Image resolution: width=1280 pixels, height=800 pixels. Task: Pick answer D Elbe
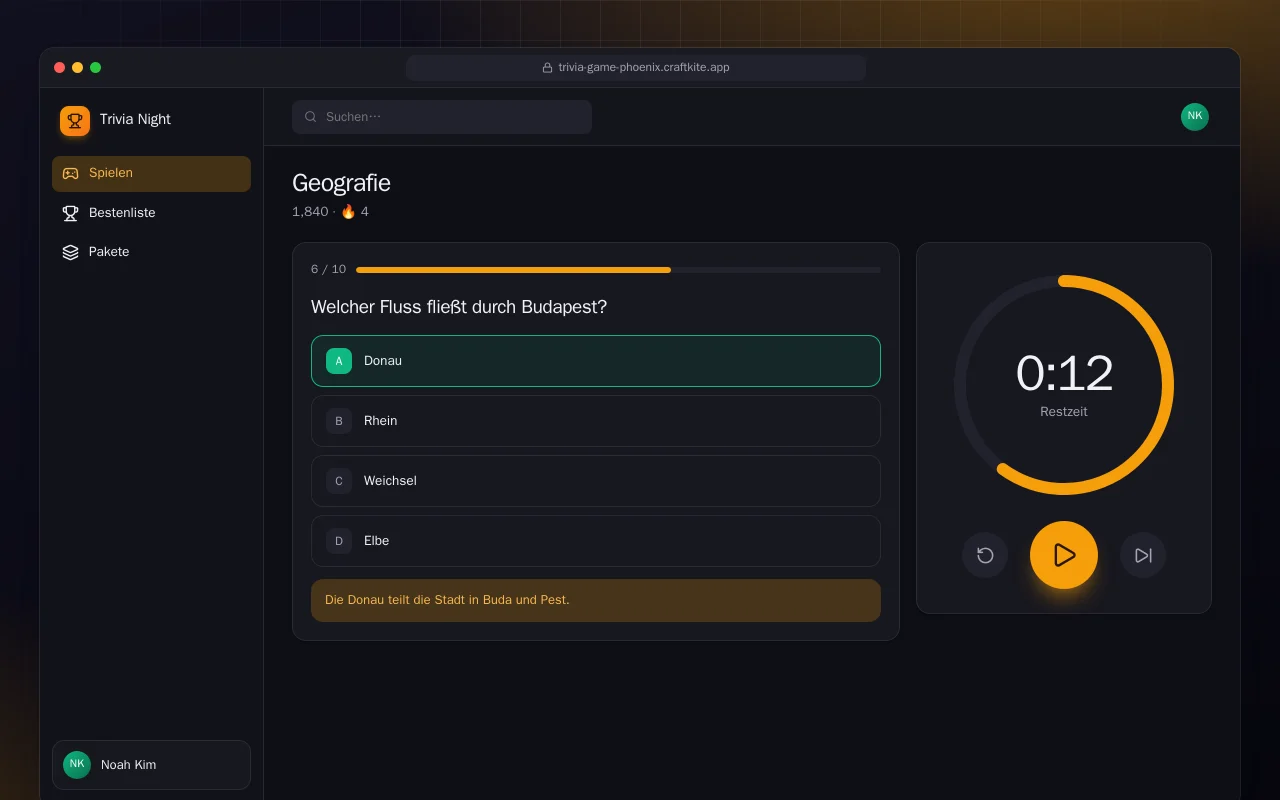[x=596, y=541]
